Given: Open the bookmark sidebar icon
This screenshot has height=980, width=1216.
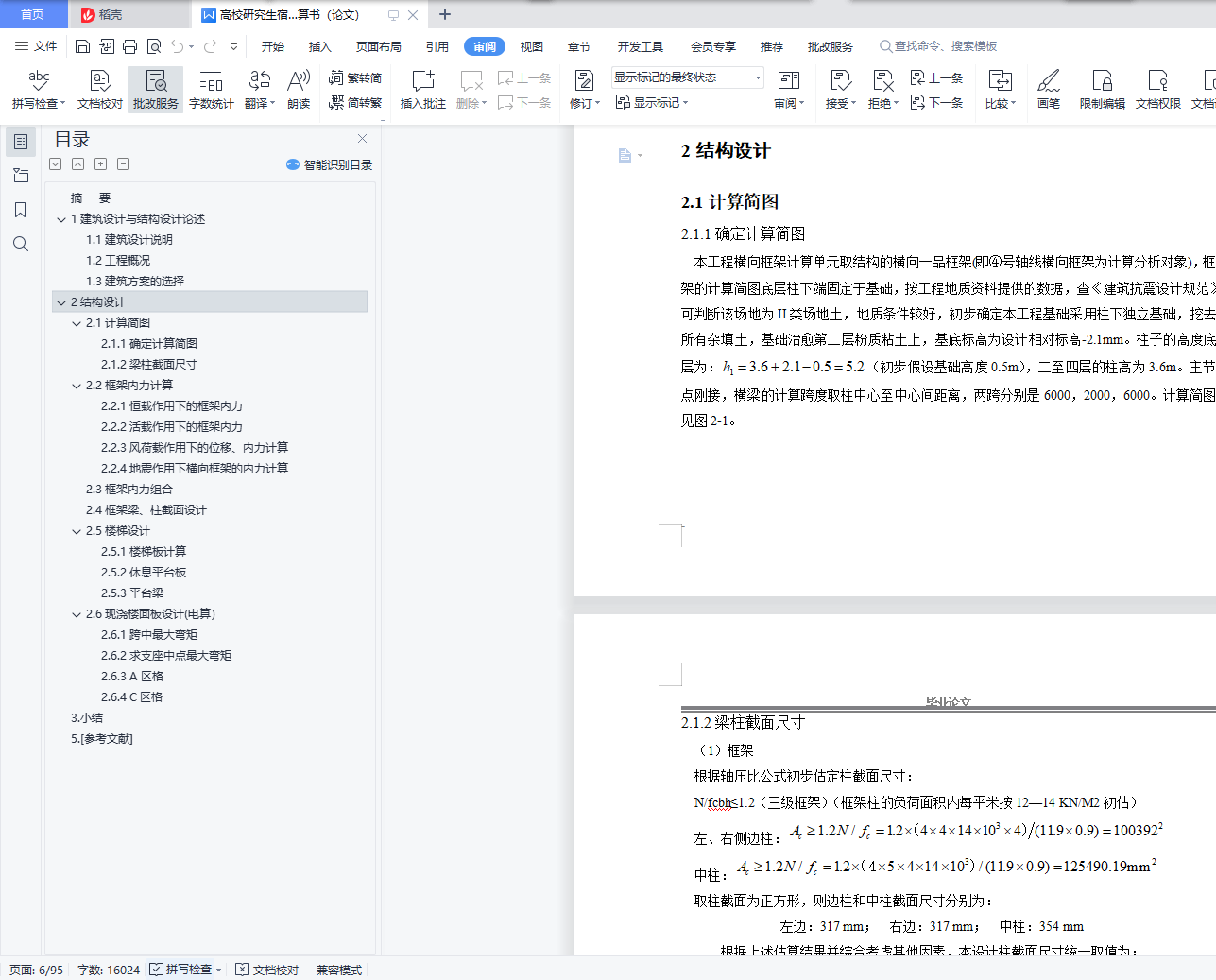Looking at the screenshot, I should [x=21, y=210].
